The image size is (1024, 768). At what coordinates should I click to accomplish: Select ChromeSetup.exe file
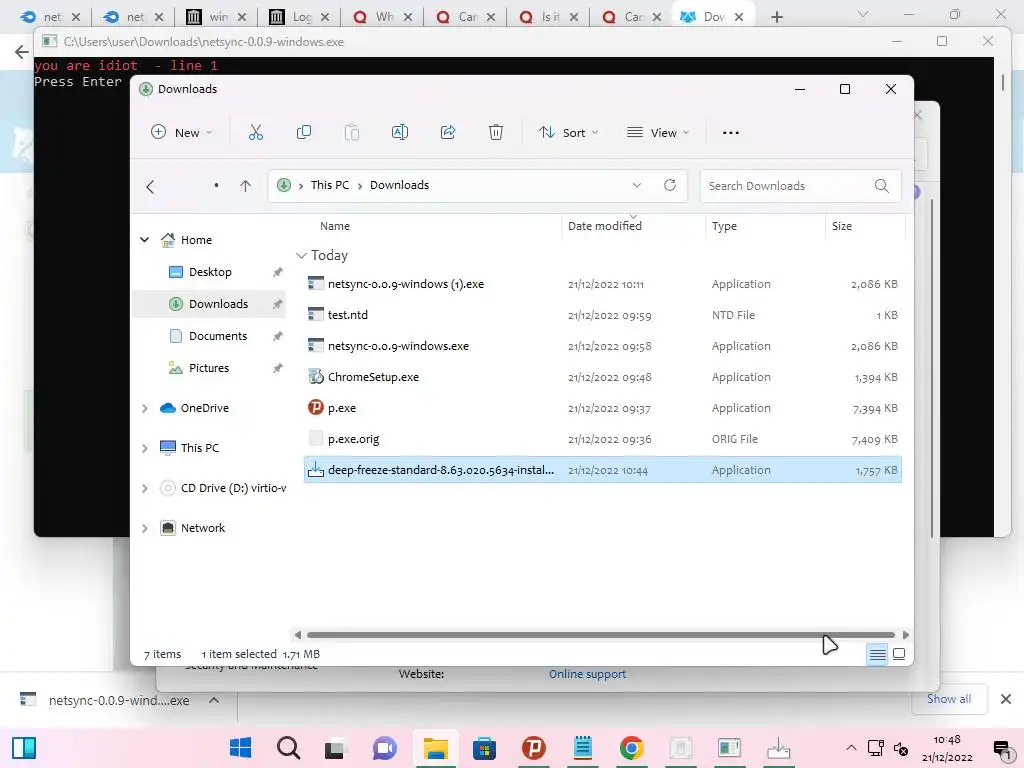[x=603, y=377]
